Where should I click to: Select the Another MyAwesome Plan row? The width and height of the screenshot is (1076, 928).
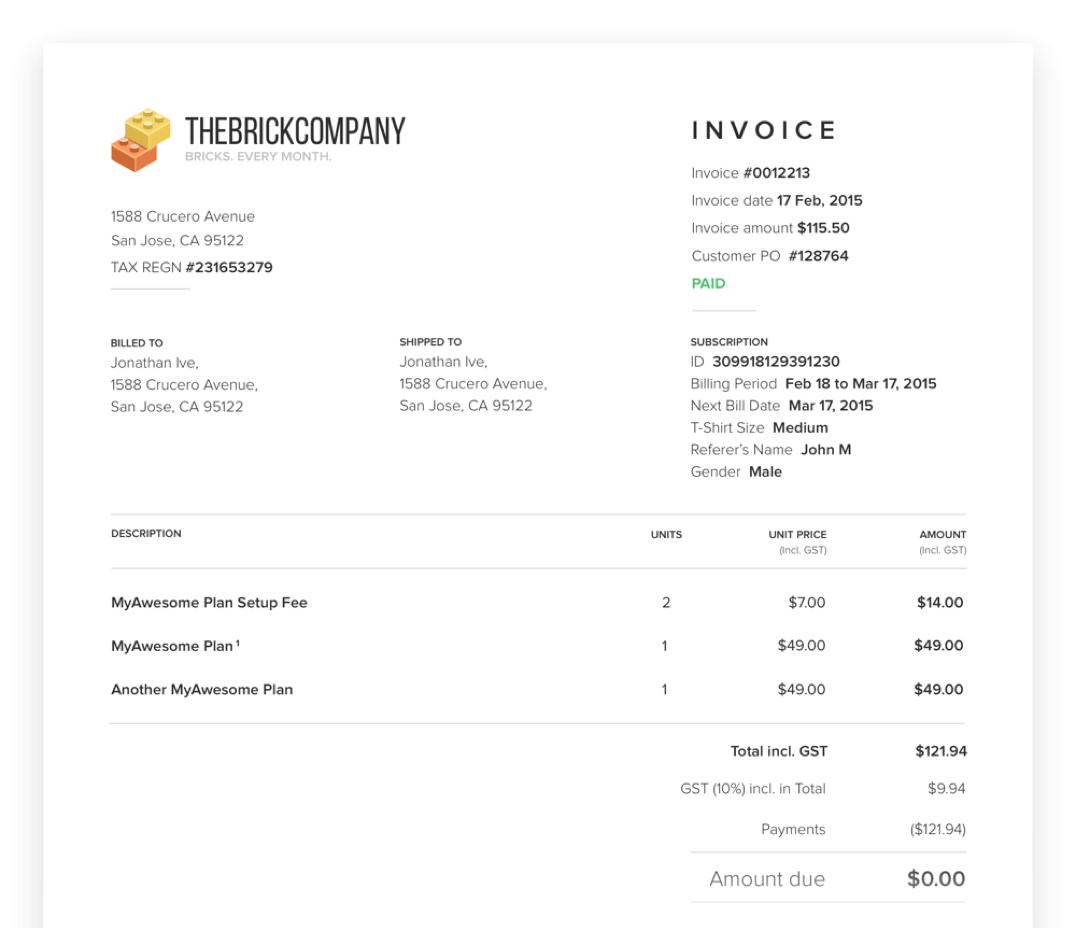pos(201,689)
